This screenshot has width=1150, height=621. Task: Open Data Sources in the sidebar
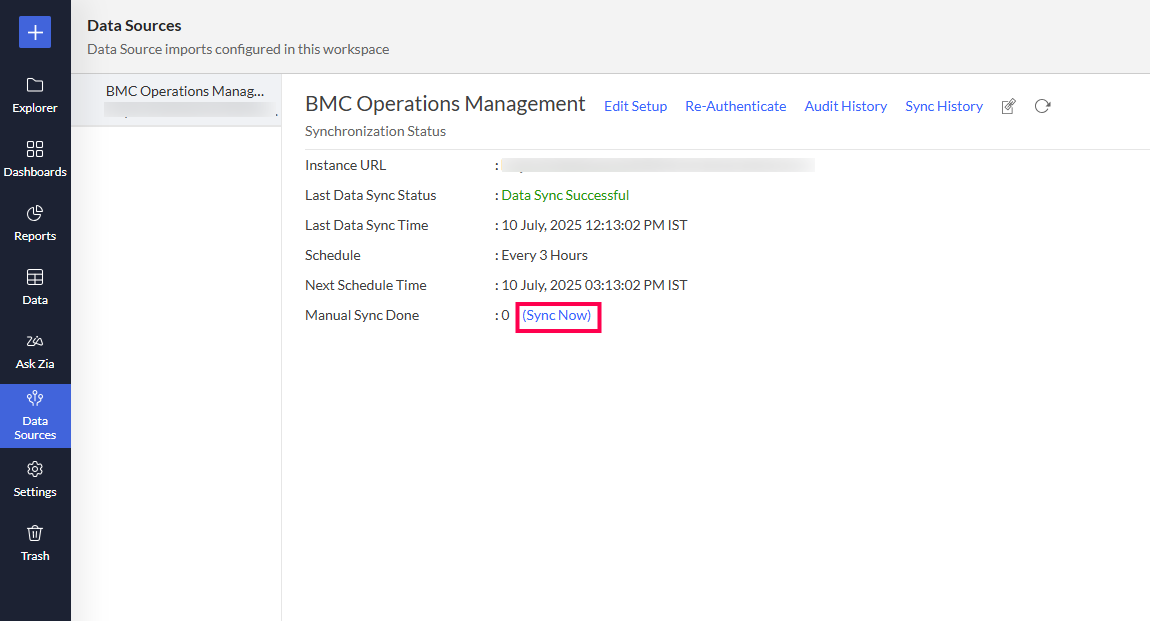(35, 416)
